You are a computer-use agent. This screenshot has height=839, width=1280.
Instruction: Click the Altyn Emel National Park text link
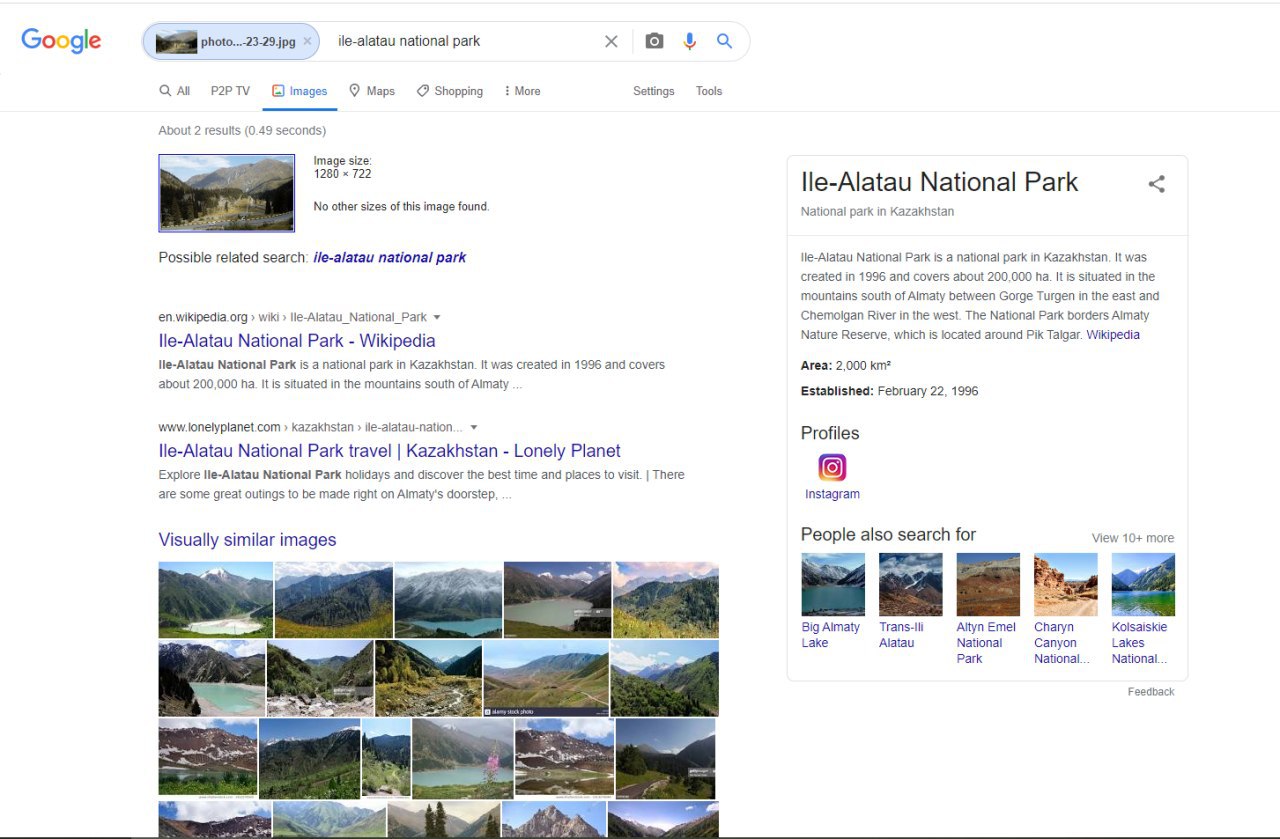tap(986, 643)
